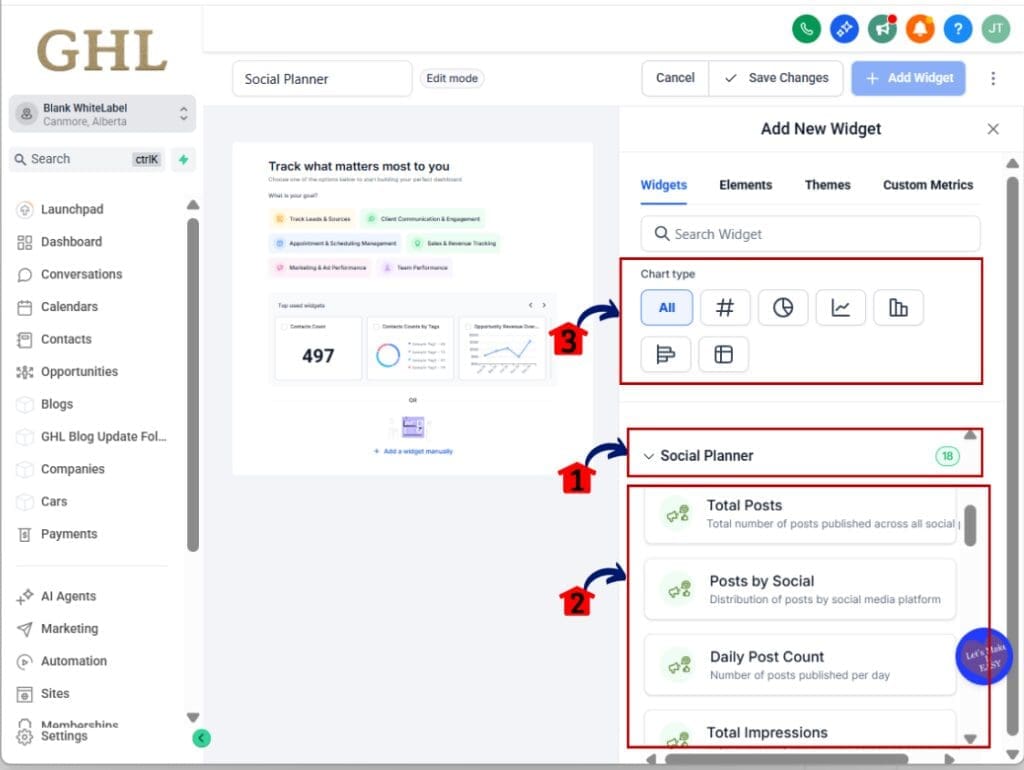Select the number chart type icon
1024x770 pixels.
click(725, 308)
